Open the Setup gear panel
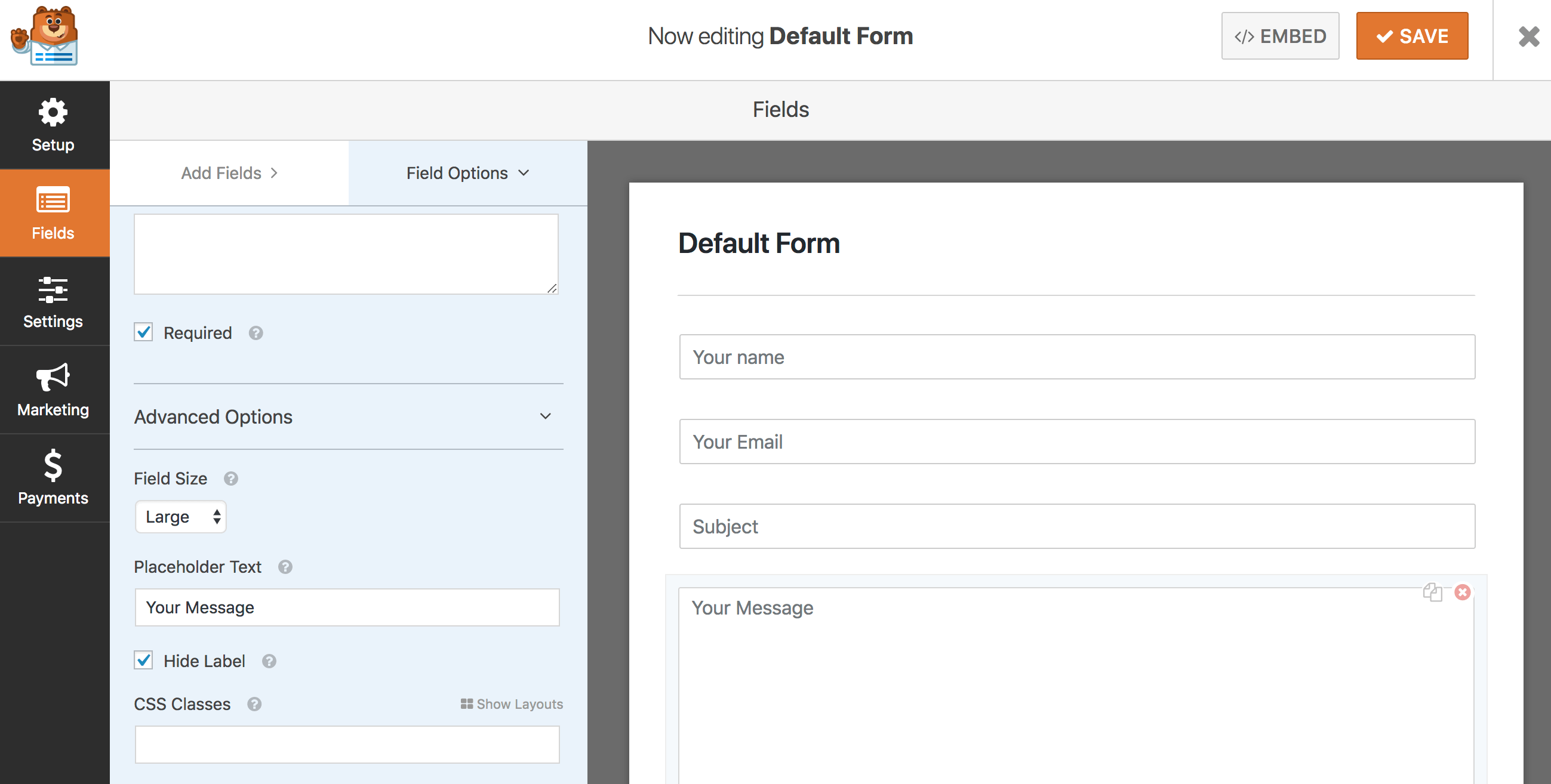 pos(54,125)
